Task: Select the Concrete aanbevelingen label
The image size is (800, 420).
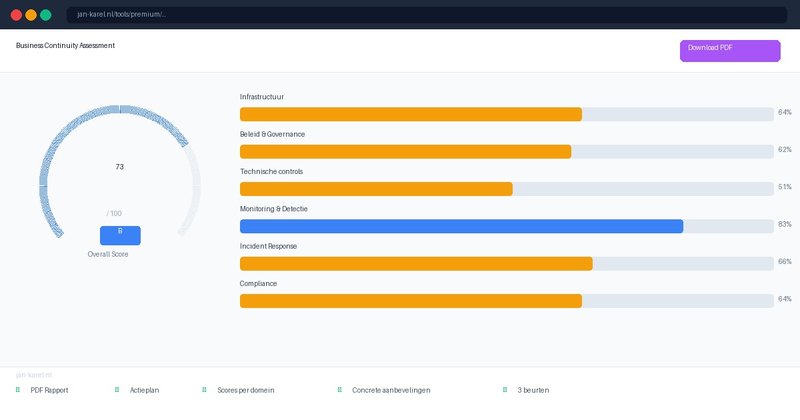Action: click(391, 390)
